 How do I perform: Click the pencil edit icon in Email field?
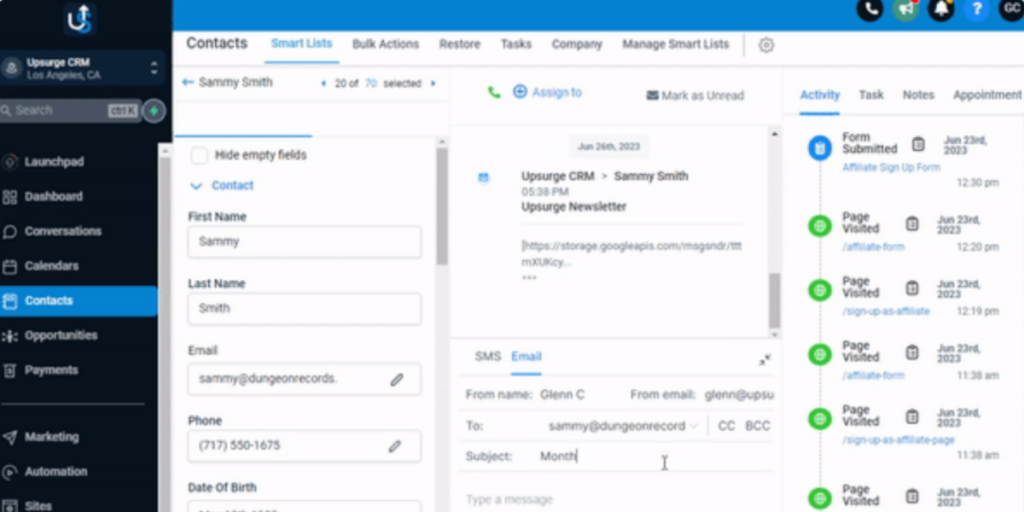click(x=396, y=379)
